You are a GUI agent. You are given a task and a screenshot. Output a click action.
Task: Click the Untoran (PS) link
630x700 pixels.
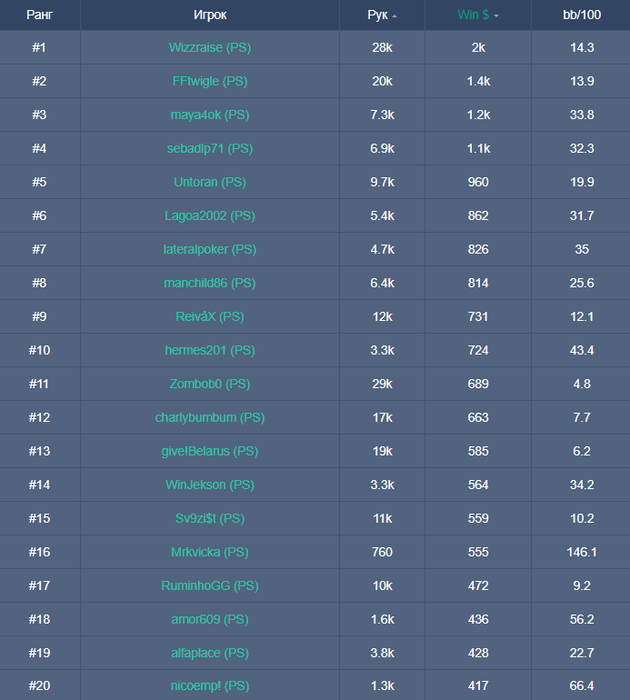tap(210, 182)
